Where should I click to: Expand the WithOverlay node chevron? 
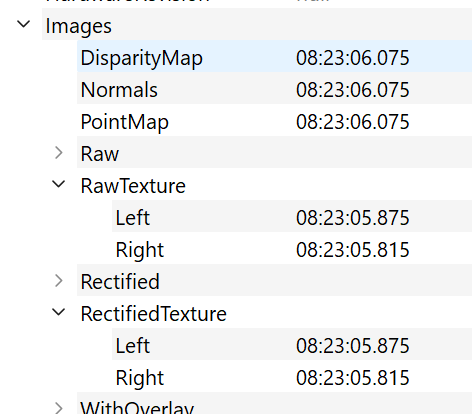(59, 409)
